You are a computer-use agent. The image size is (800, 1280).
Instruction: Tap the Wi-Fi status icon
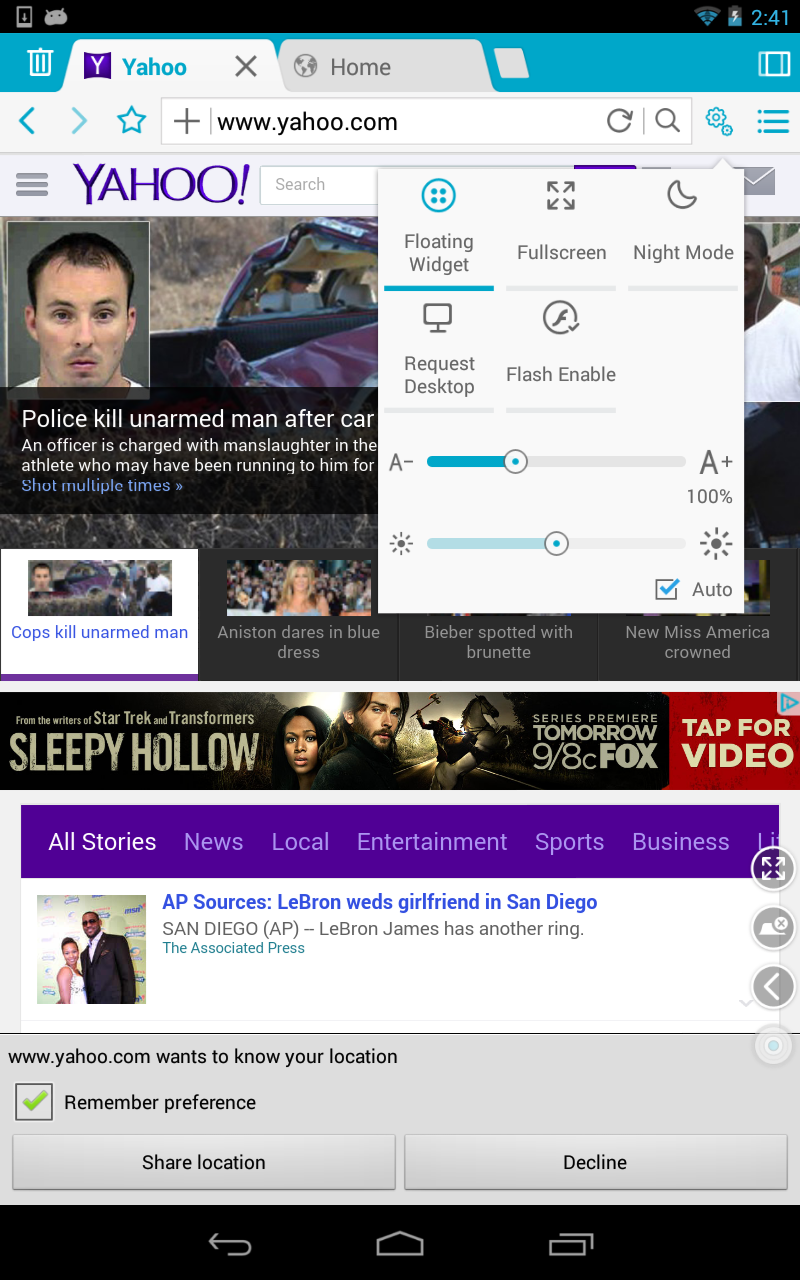click(x=707, y=16)
